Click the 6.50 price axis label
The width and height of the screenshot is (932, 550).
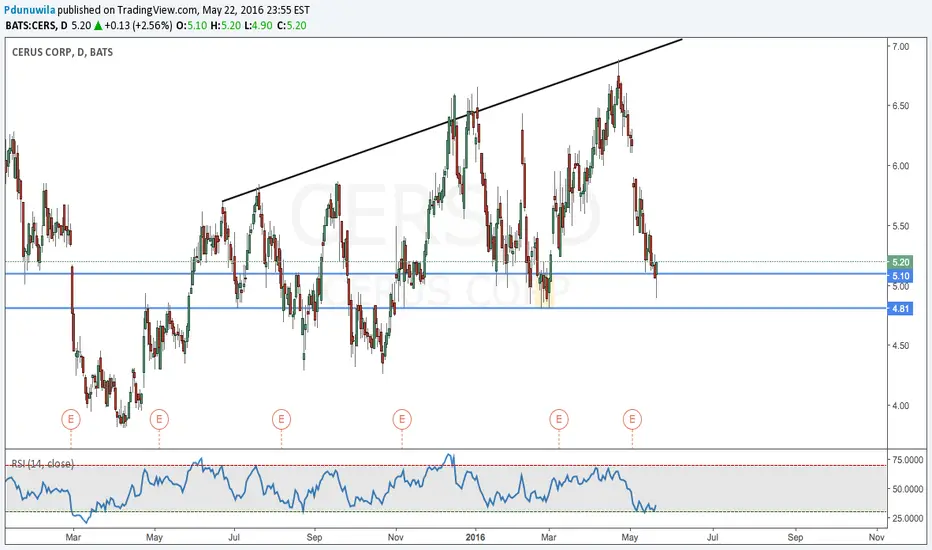[x=900, y=106]
